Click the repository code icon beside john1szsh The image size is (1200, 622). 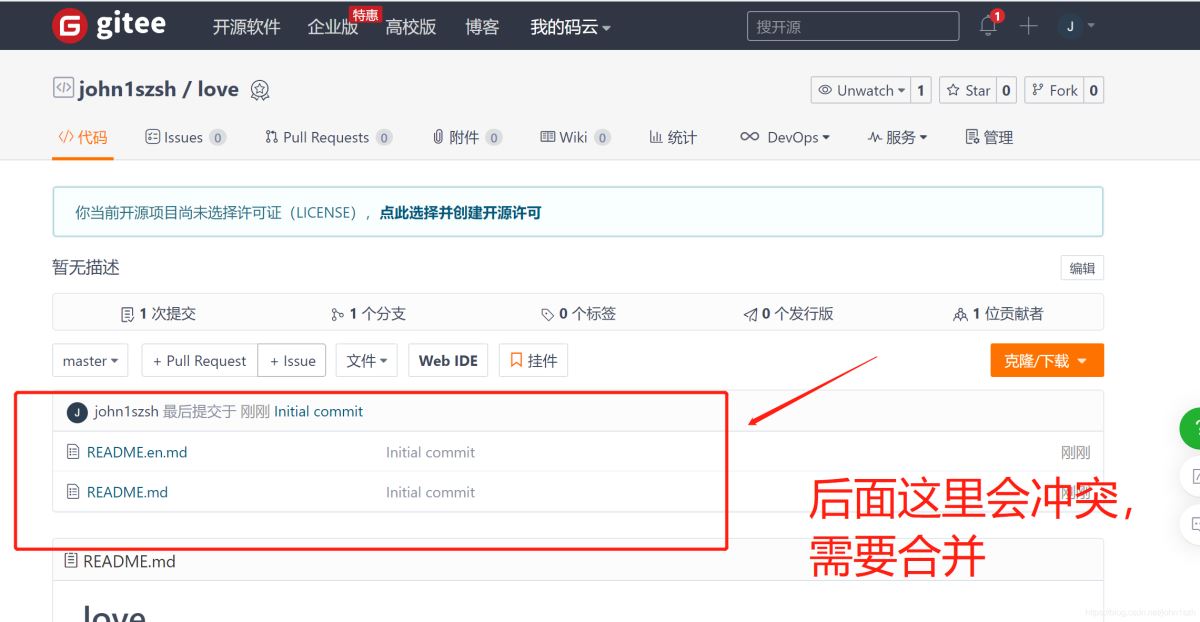(63, 88)
